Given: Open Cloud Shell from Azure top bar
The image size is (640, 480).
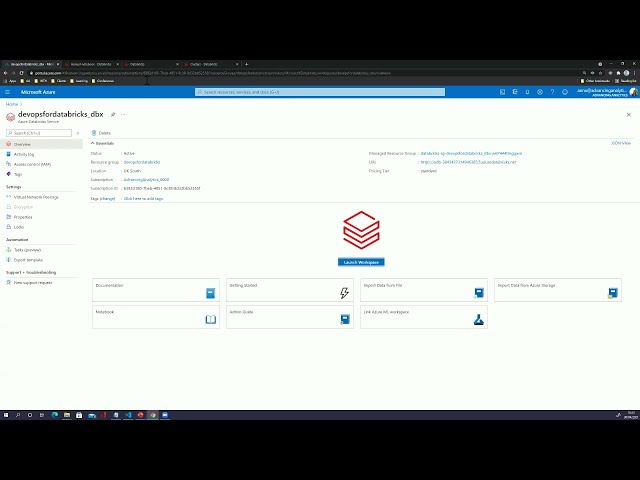Looking at the screenshot, I should click(x=502, y=92).
